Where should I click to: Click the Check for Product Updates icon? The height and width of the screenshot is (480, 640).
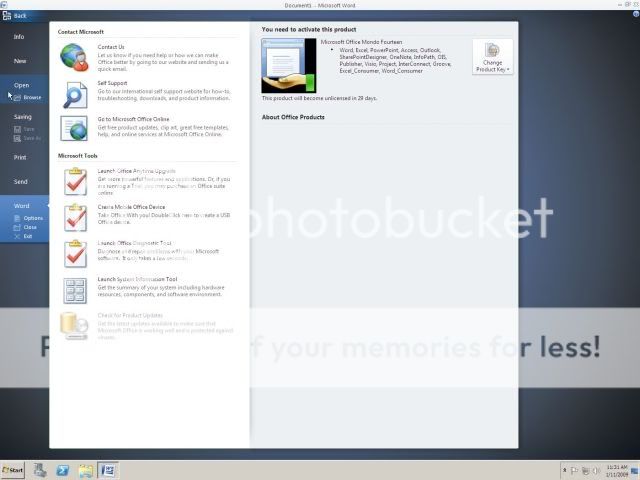(74, 326)
